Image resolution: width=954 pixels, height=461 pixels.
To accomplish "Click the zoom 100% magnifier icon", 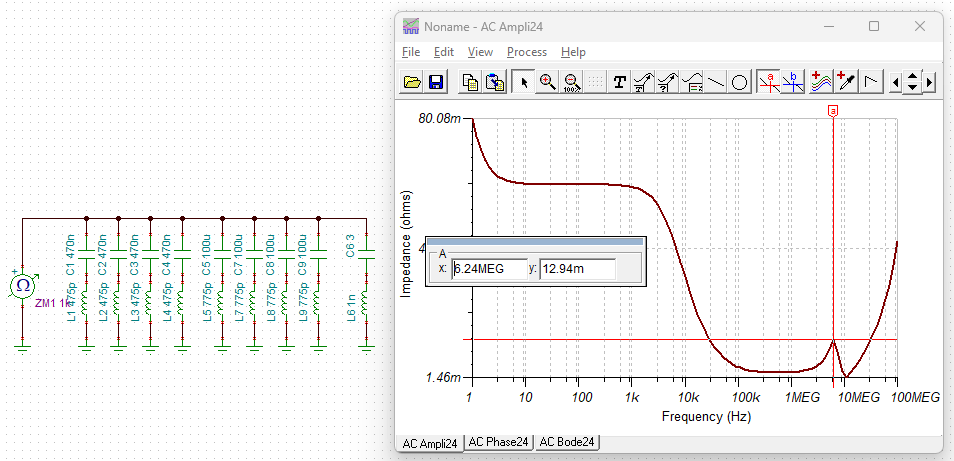I will [x=571, y=82].
